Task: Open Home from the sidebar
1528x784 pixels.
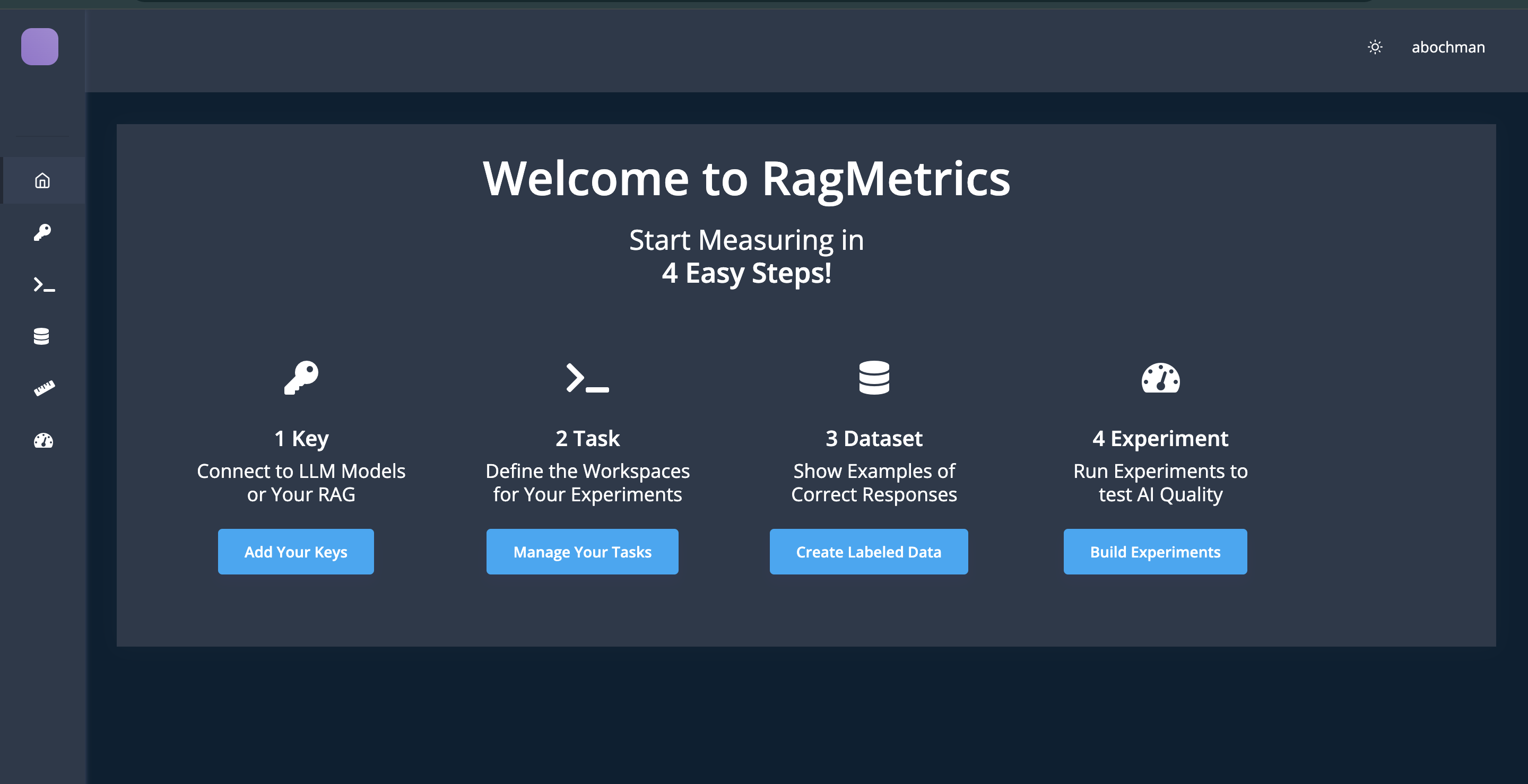Action: click(x=42, y=180)
